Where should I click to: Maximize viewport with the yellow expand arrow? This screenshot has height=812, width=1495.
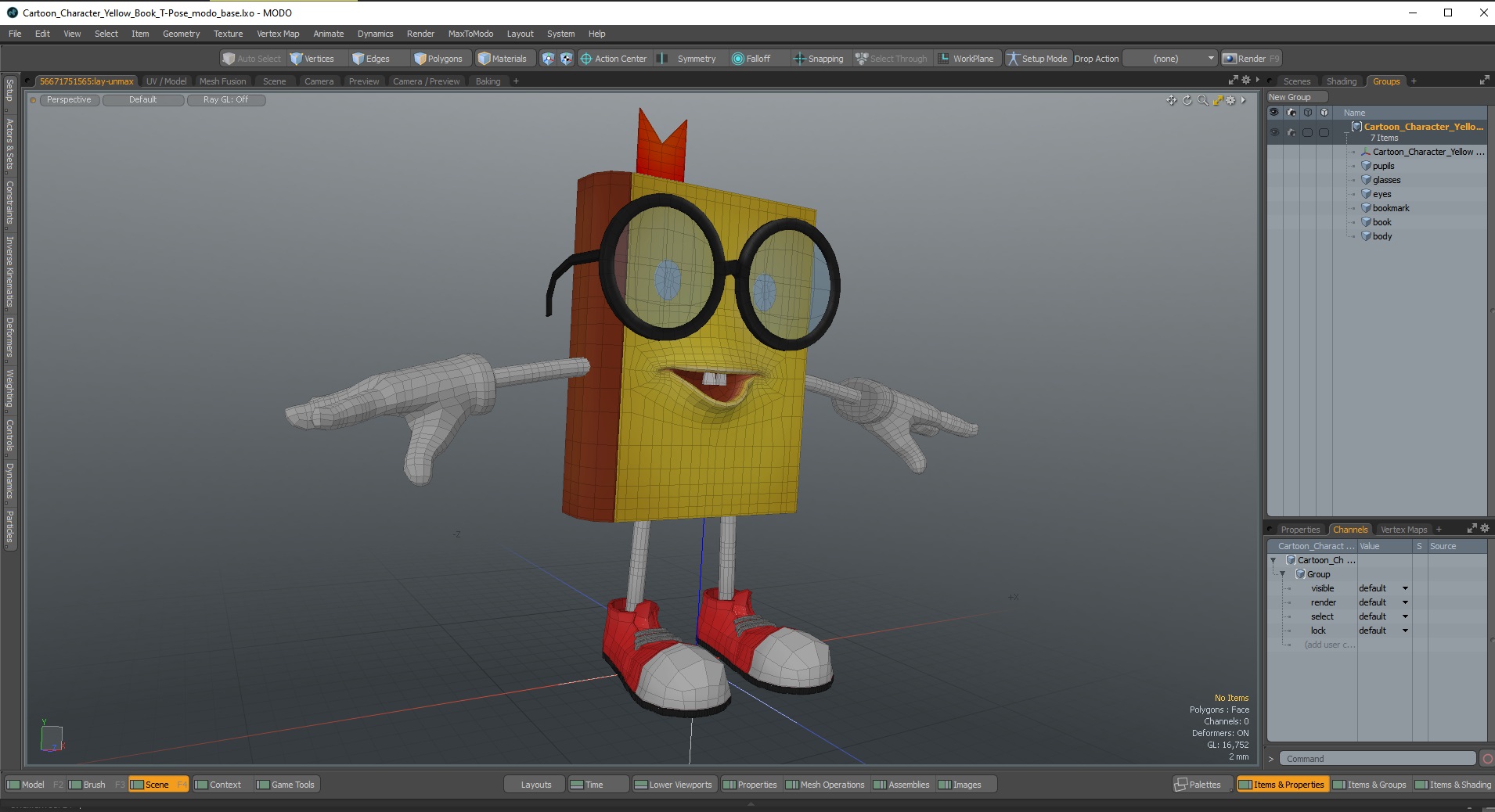click(1217, 100)
